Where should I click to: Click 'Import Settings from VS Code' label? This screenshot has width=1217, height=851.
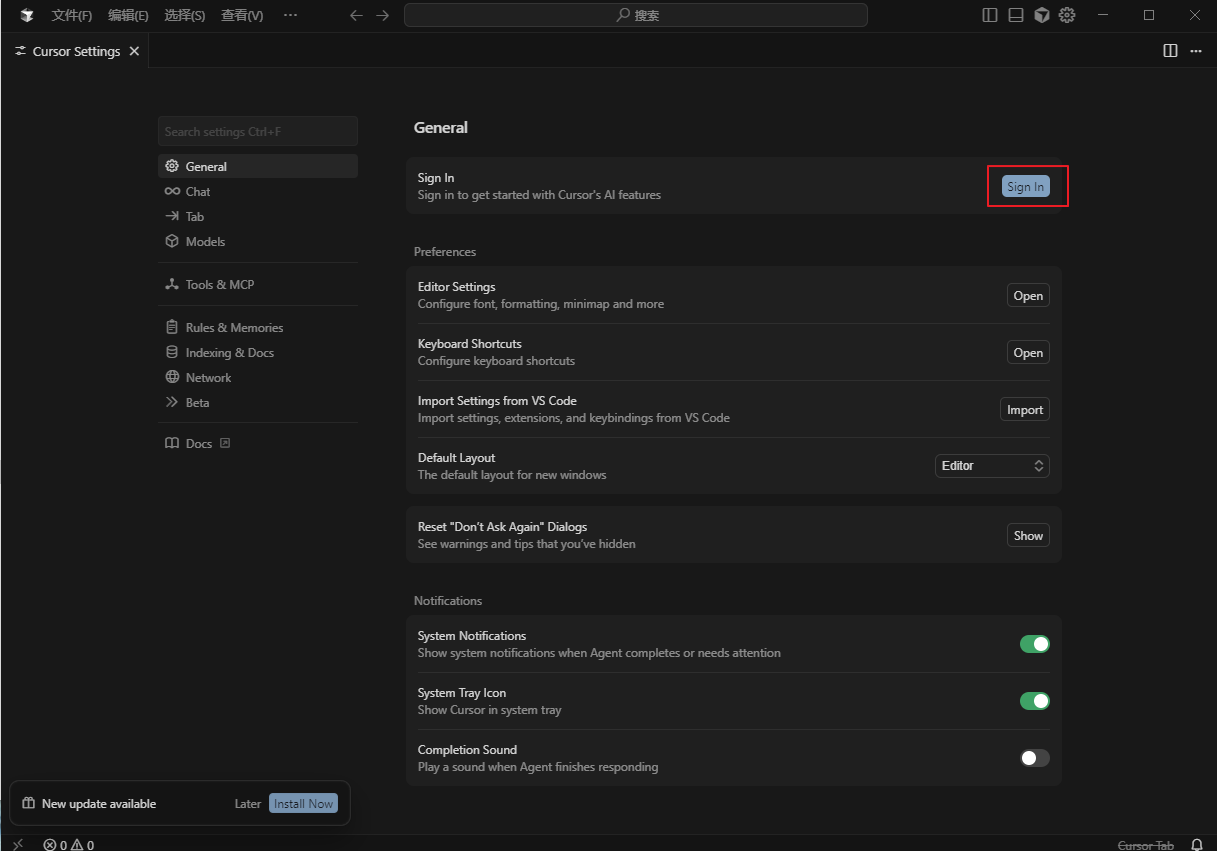pos(497,400)
